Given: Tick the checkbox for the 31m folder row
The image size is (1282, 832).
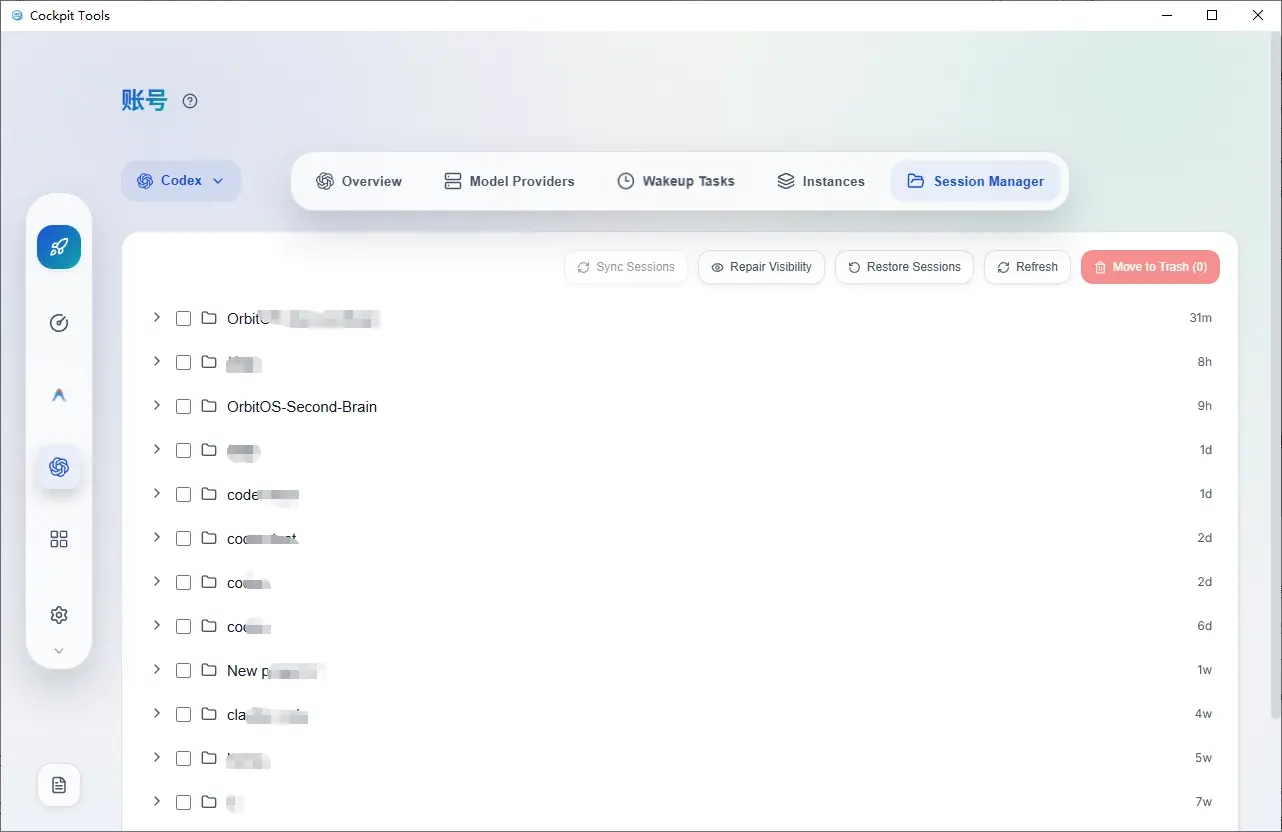Looking at the screenshot, I should point(183,319).
